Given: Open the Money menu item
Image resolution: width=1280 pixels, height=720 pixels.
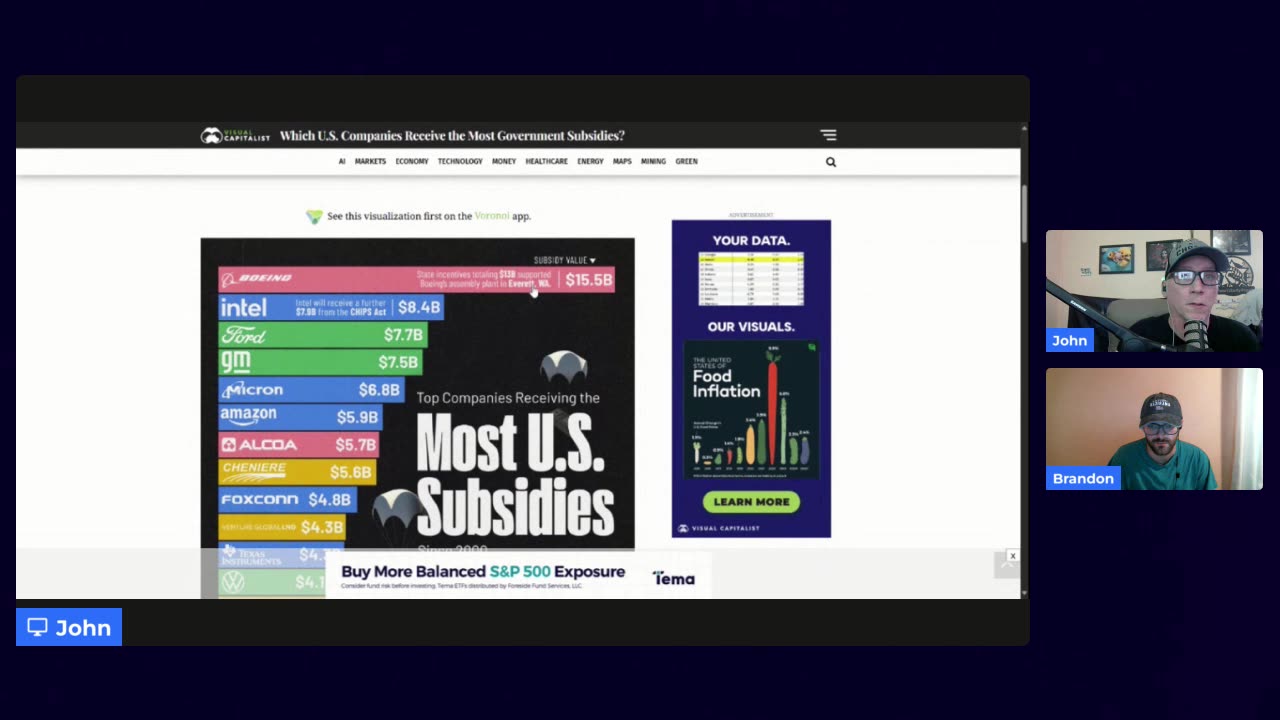Looking at the screenshot, I should (504, 161).
